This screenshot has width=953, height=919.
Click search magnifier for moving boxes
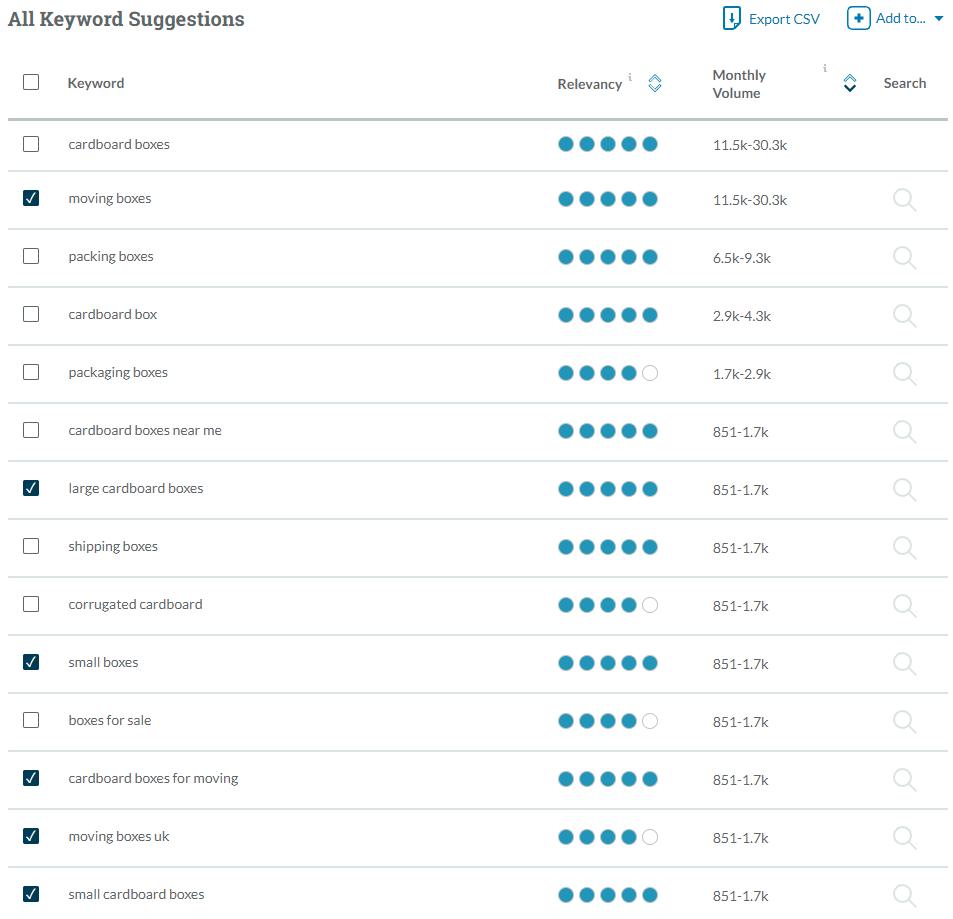coord(904,200)
